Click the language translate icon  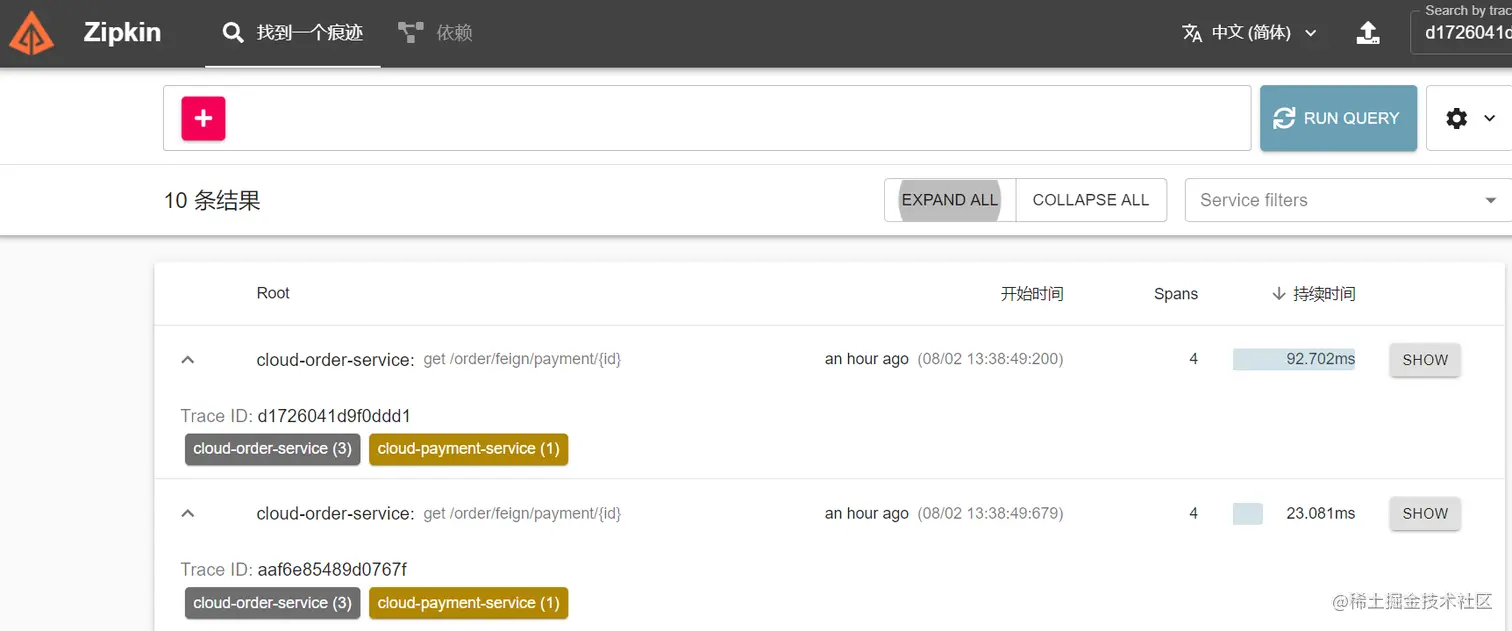pyautogui.click(x=1192, y=33)
